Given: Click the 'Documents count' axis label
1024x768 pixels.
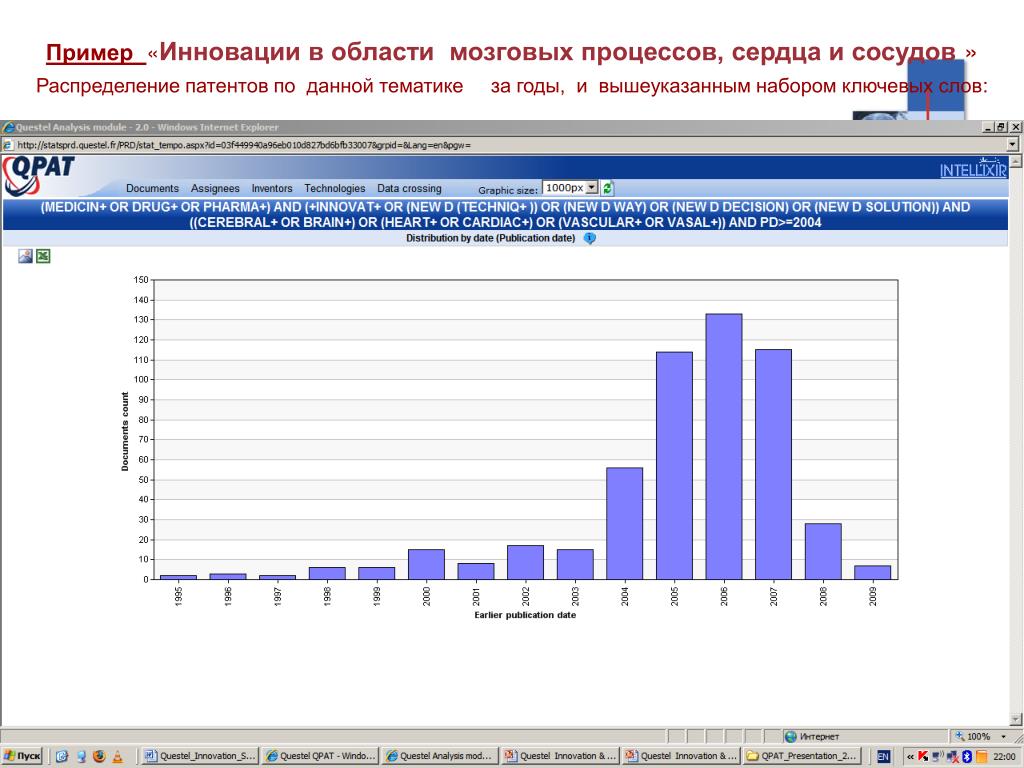Looking at the screenshot, I should 125,432.
